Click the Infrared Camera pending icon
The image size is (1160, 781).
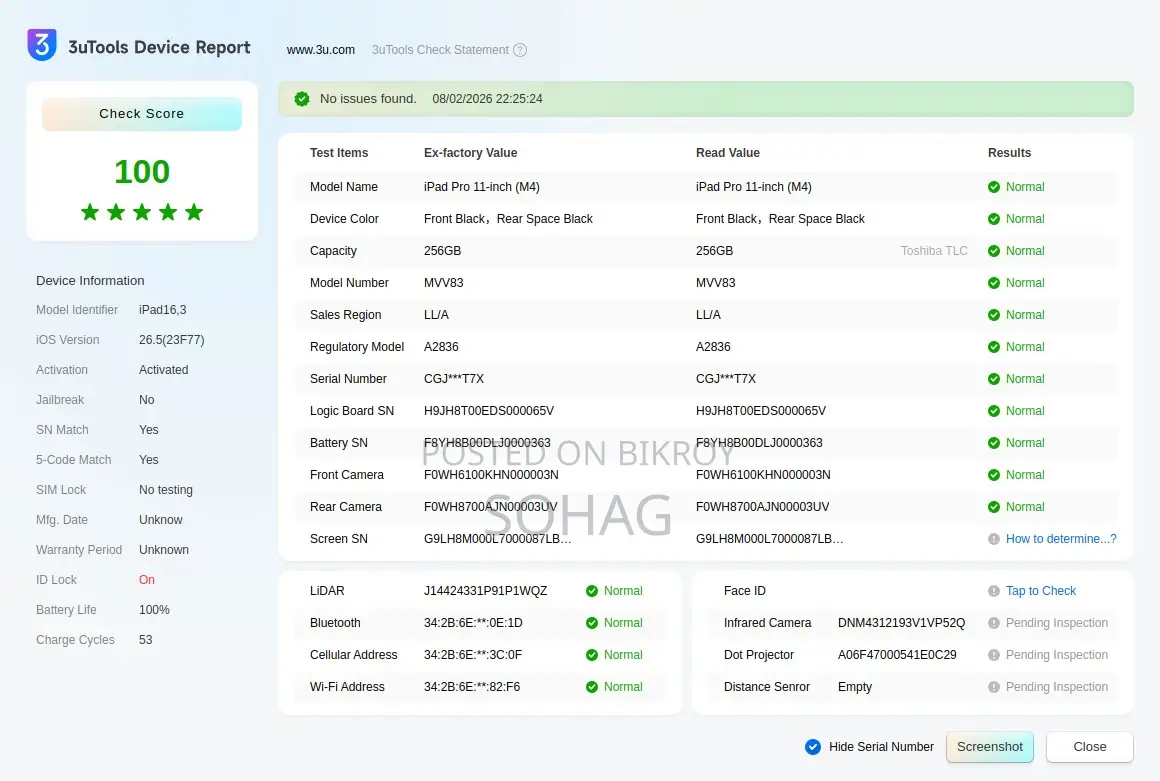tap(994, 623)
